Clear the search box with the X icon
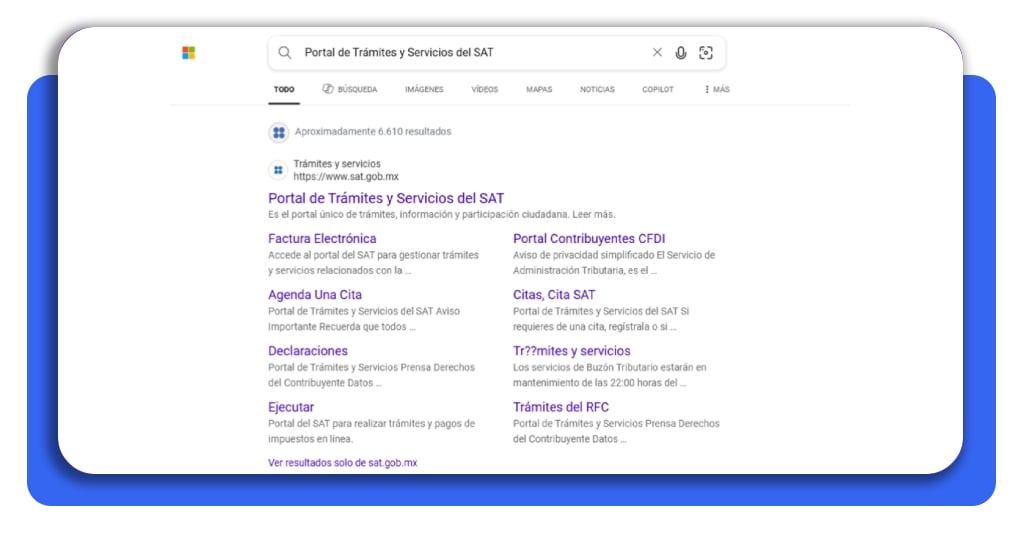Image resolution: width=1024 pixels, height=536 pixels. tap(658, 52)
